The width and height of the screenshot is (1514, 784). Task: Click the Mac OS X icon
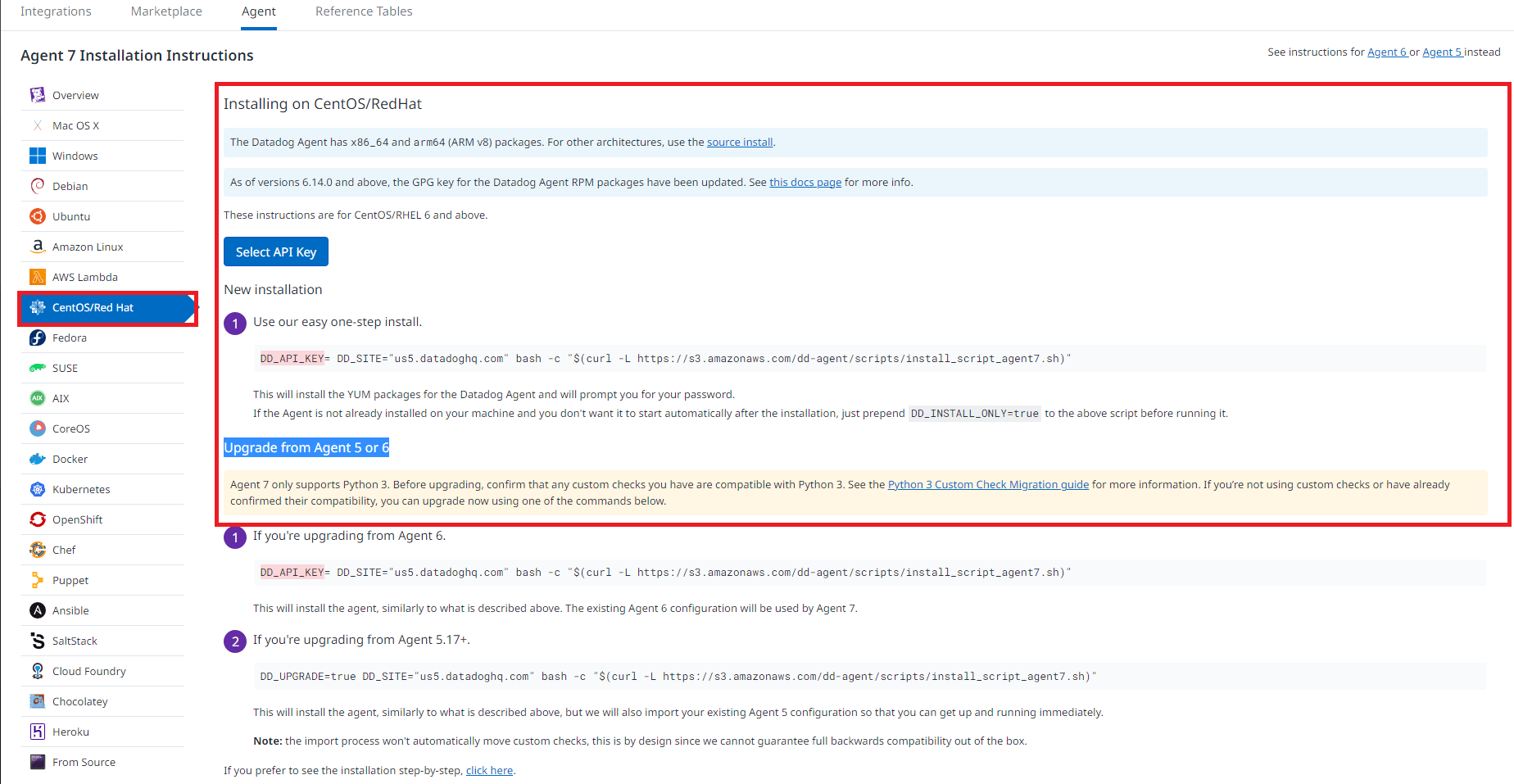[x=38, y=125]
